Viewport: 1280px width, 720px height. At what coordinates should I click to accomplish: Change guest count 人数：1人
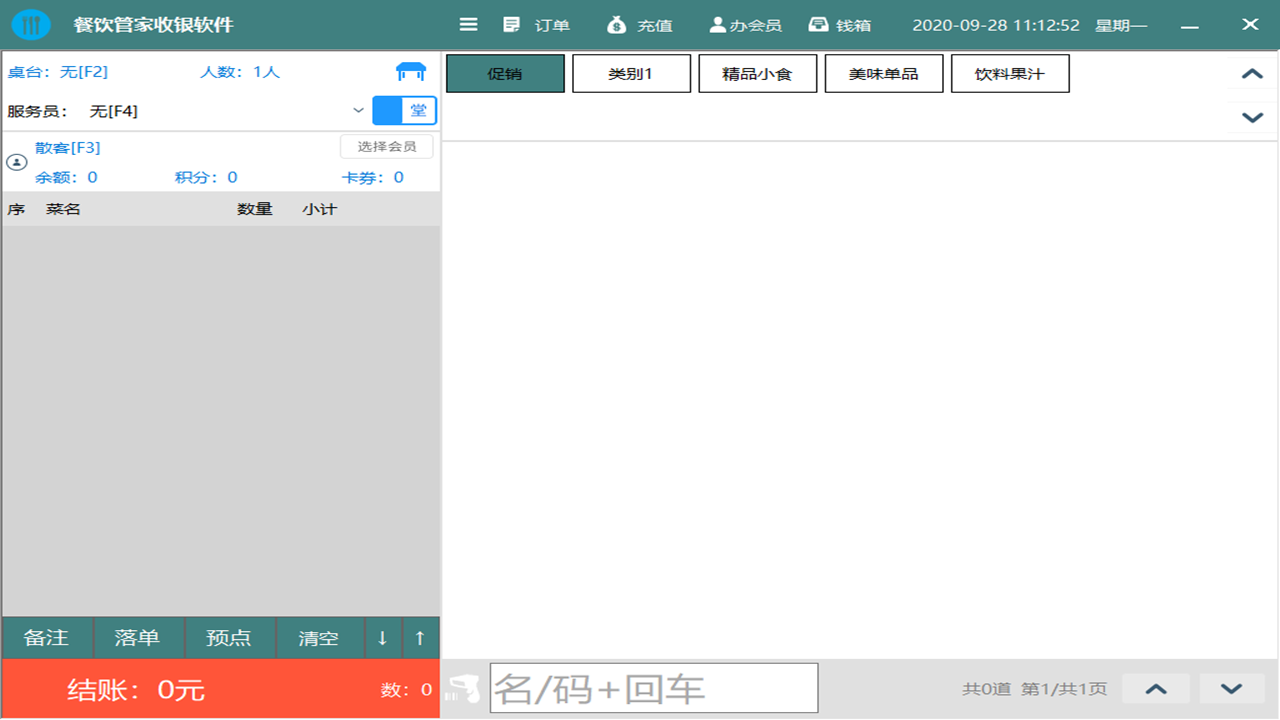[240, 72]
